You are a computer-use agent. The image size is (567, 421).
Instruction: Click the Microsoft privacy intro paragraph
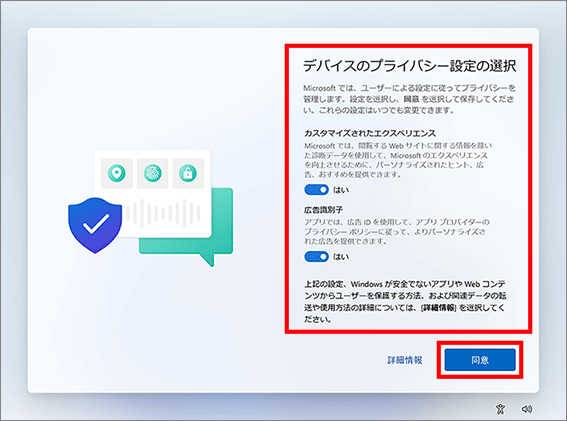click(409, 99)
